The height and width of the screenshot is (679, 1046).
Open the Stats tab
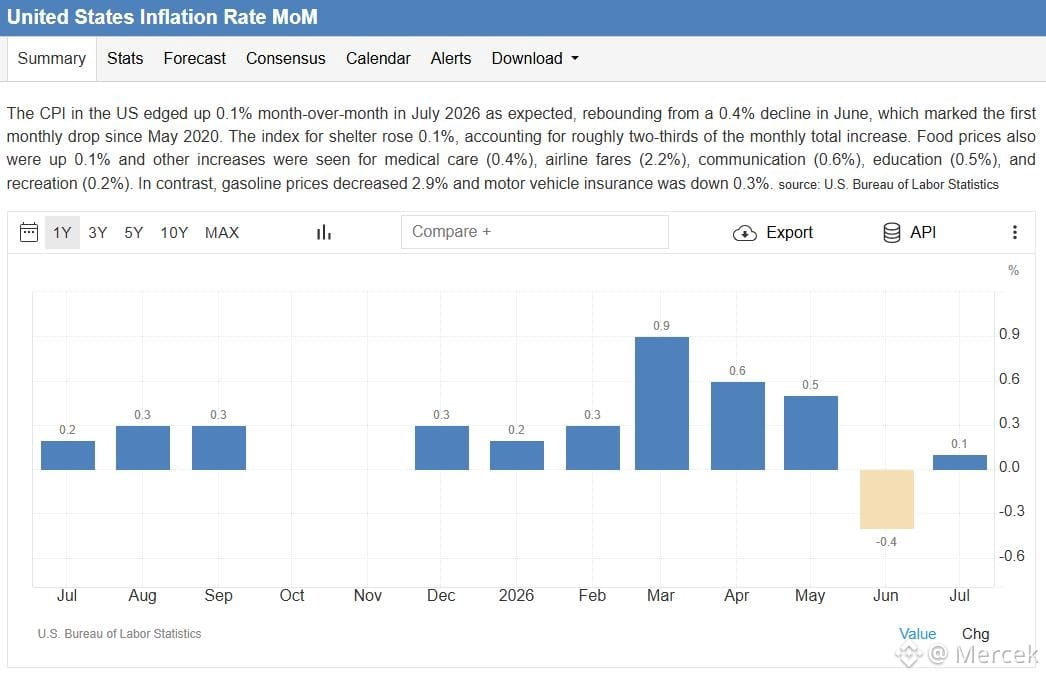pyautogui.click(x=125, y=59)
